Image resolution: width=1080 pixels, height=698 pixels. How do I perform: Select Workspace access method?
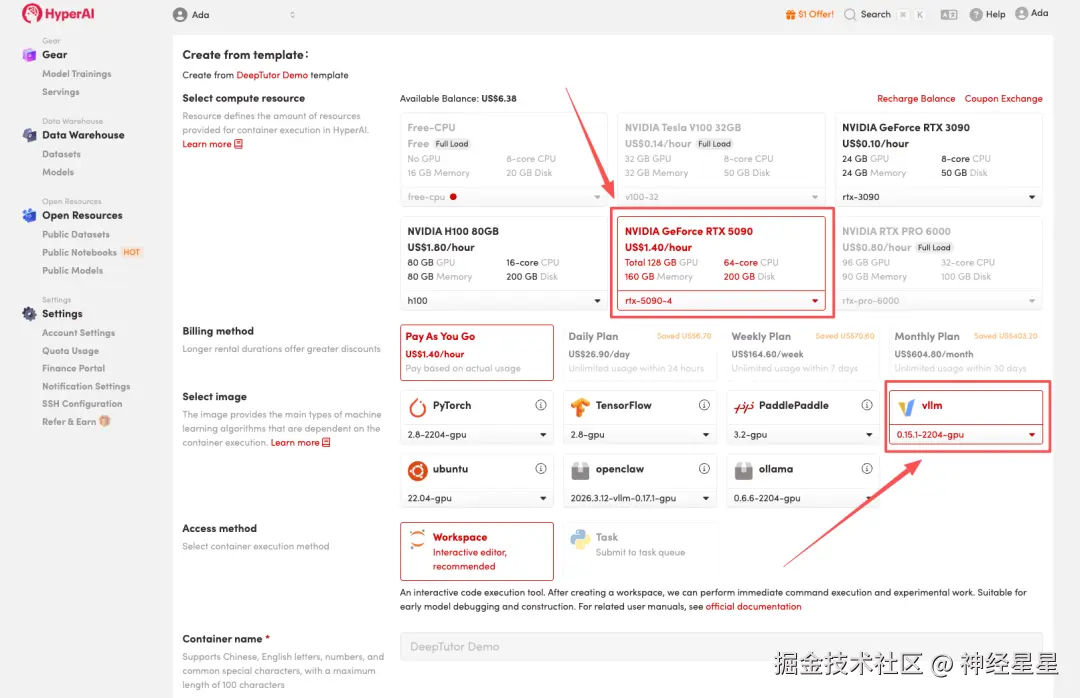click(x=477, y=551)
